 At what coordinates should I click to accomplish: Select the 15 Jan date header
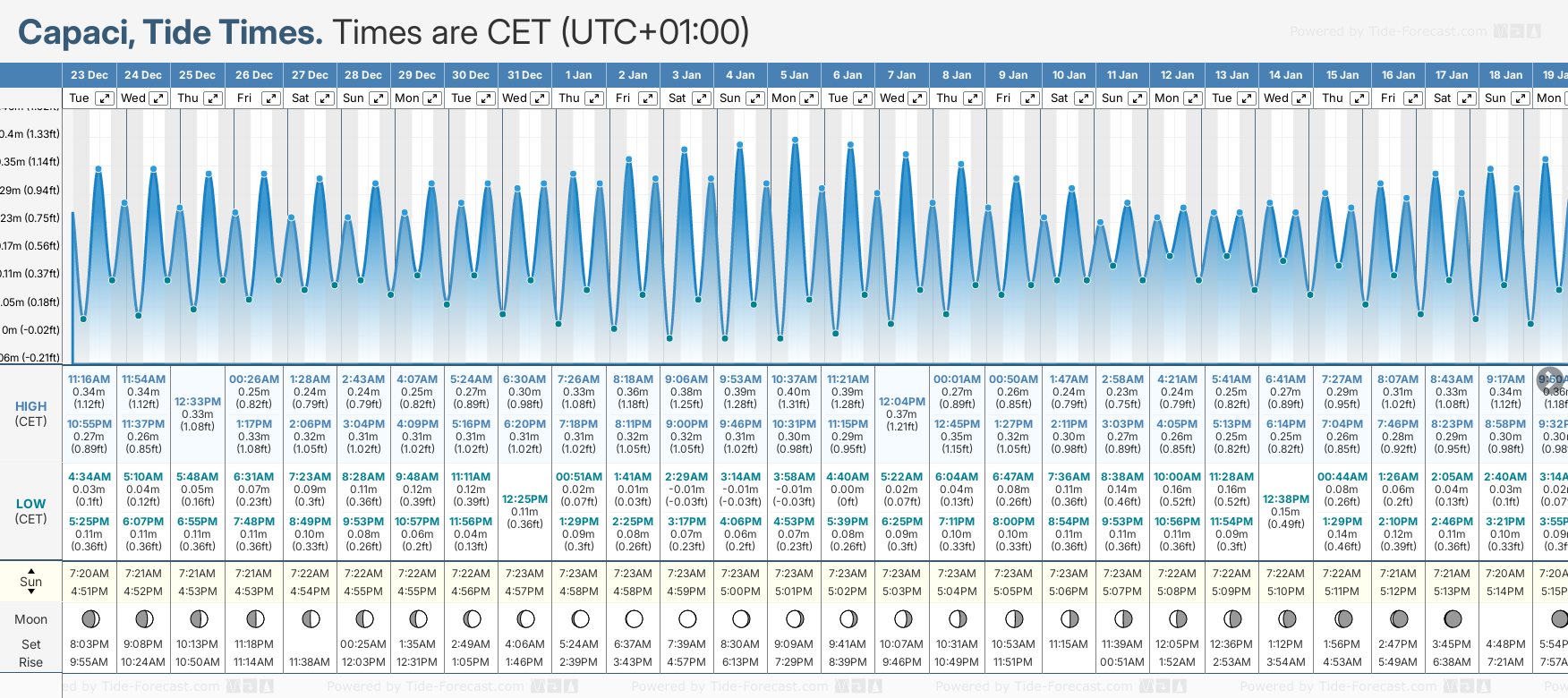tap(1342, 75)
